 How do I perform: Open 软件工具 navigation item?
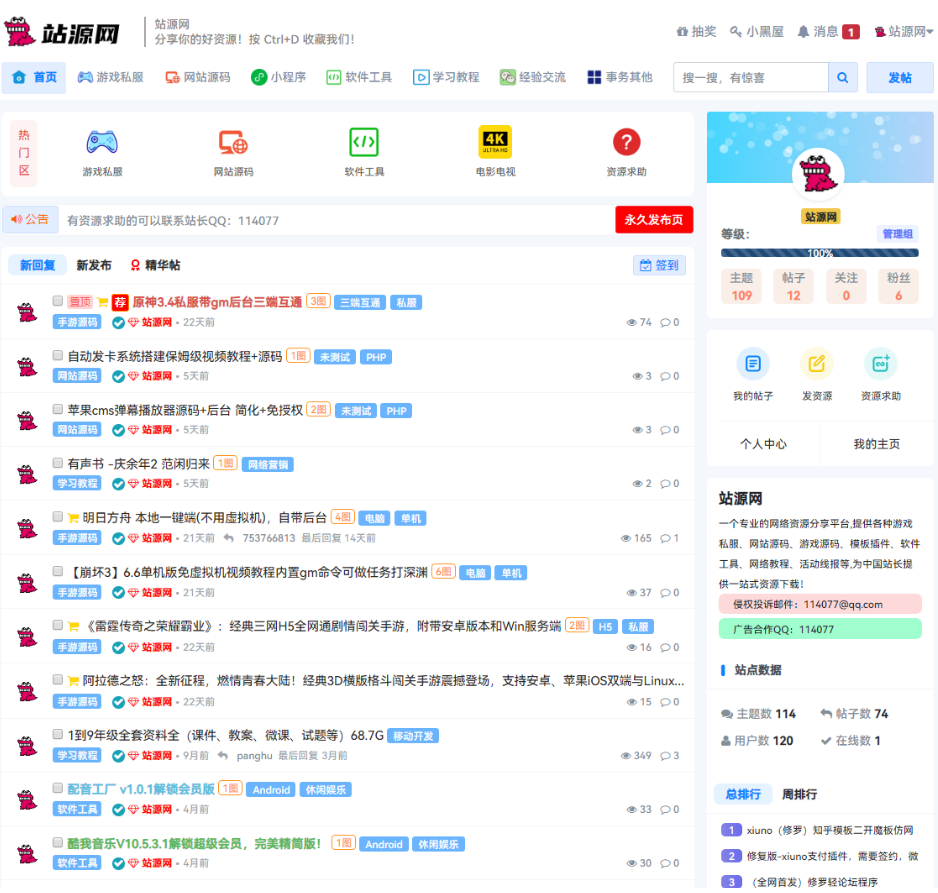point(359,77)
